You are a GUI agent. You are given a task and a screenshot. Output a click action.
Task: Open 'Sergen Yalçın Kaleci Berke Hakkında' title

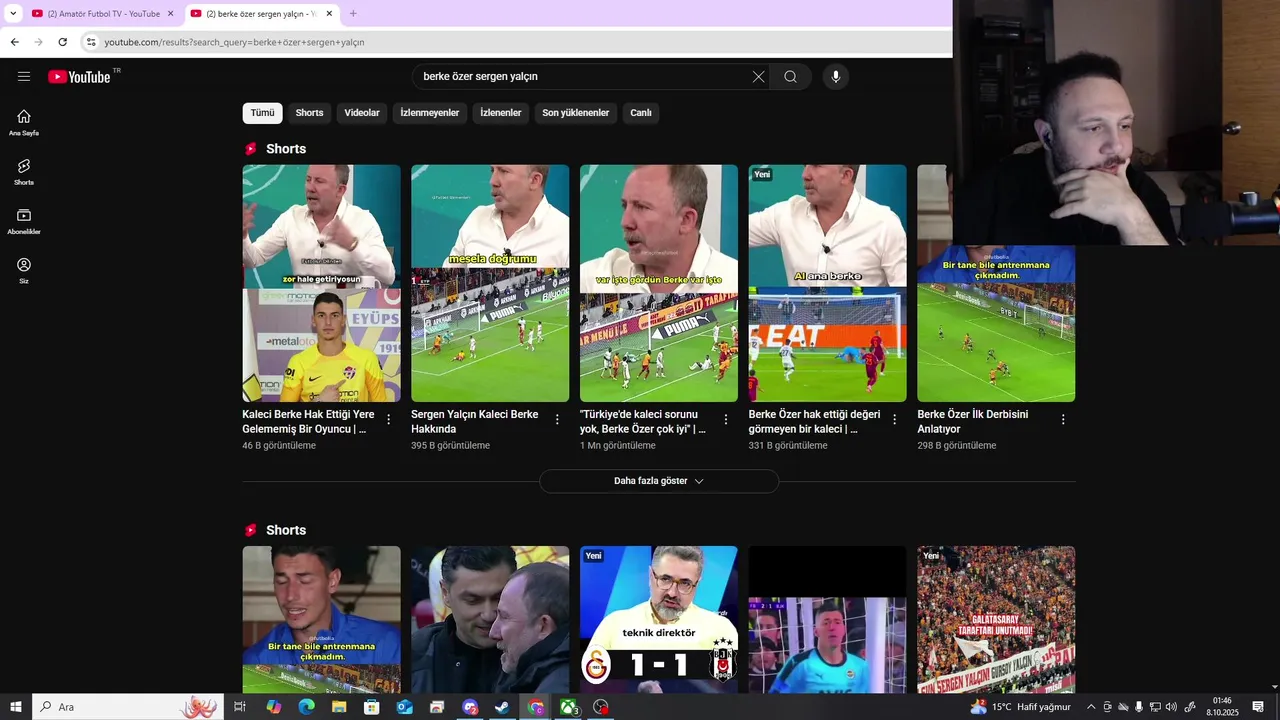pyautogui.click(x=475, y=422)
